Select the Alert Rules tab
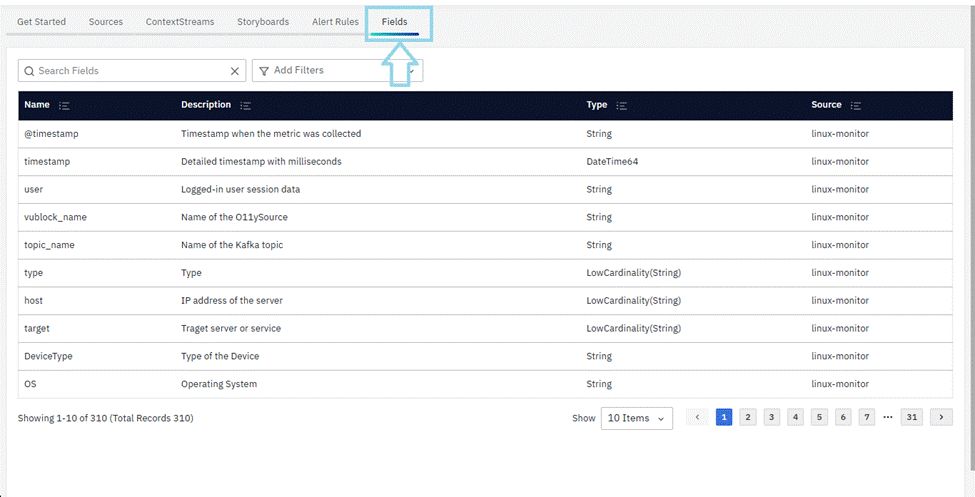This screenshot has width=975, height=497. pos(335,22)
